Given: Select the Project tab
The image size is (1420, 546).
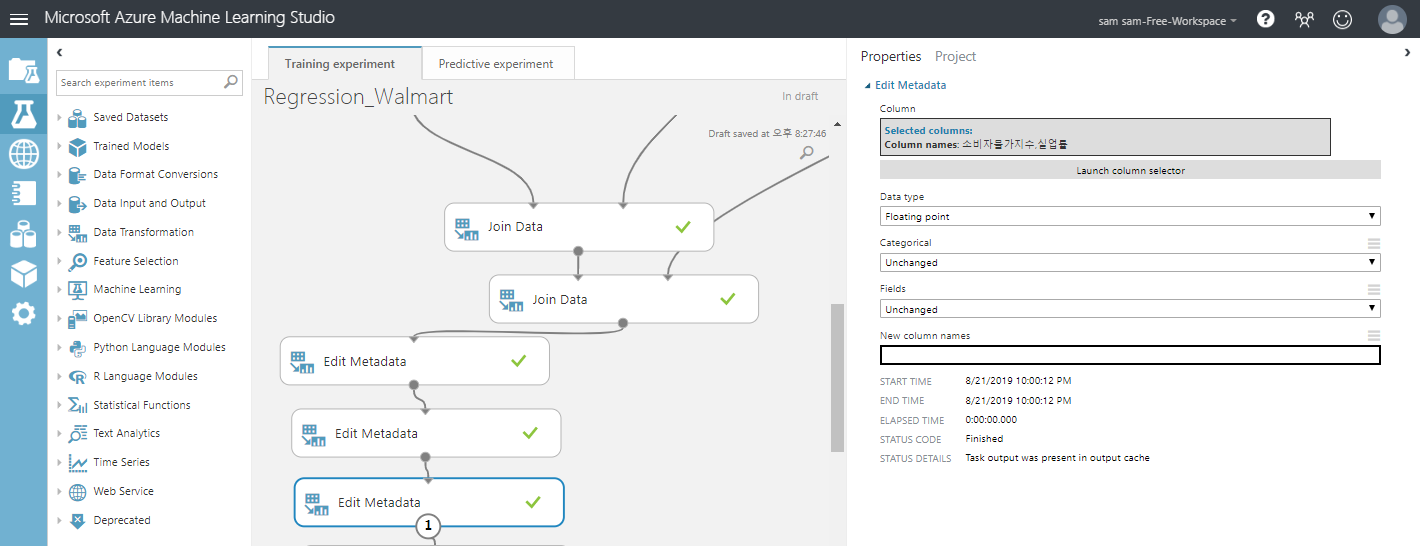Looking at the screenshot, I should (x=955, y=57).
